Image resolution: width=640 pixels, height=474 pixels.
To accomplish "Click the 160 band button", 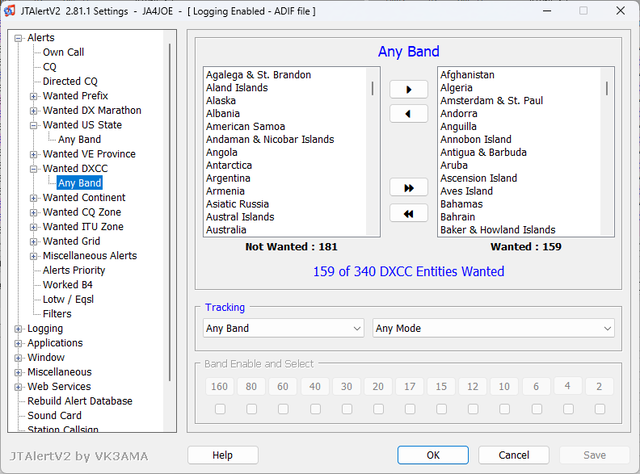I will tap(219, 386).
